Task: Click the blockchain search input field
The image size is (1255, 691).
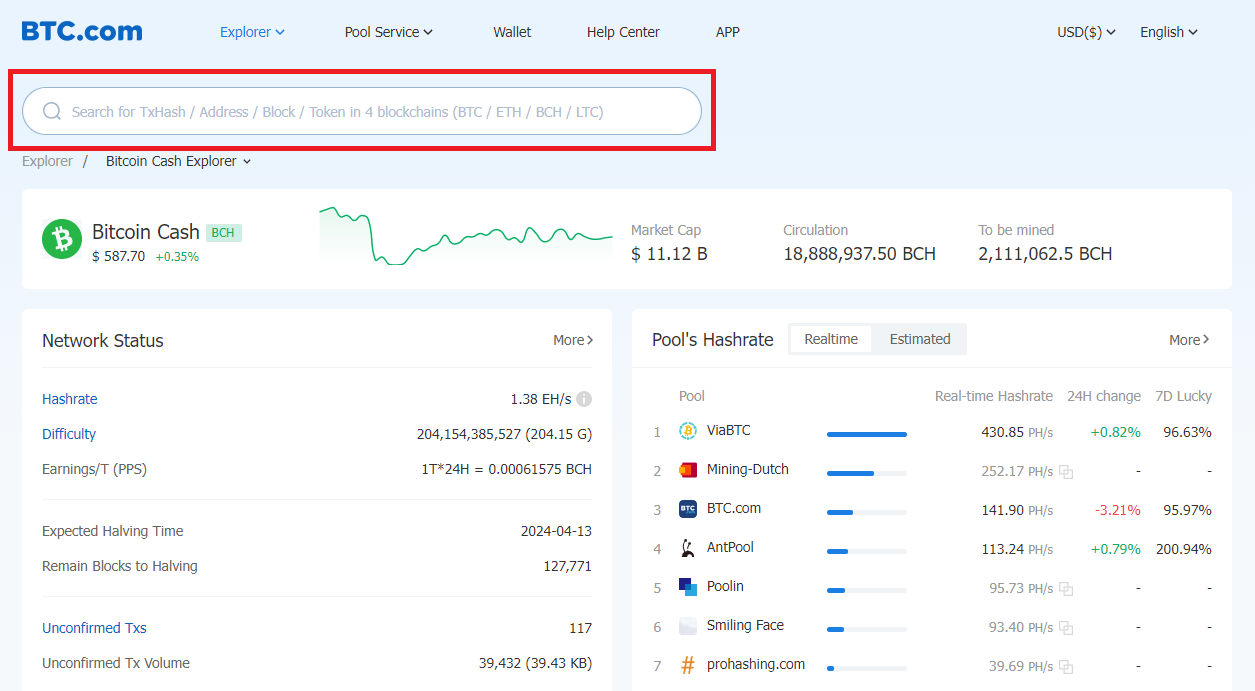Action: click(x=380, y=112)
